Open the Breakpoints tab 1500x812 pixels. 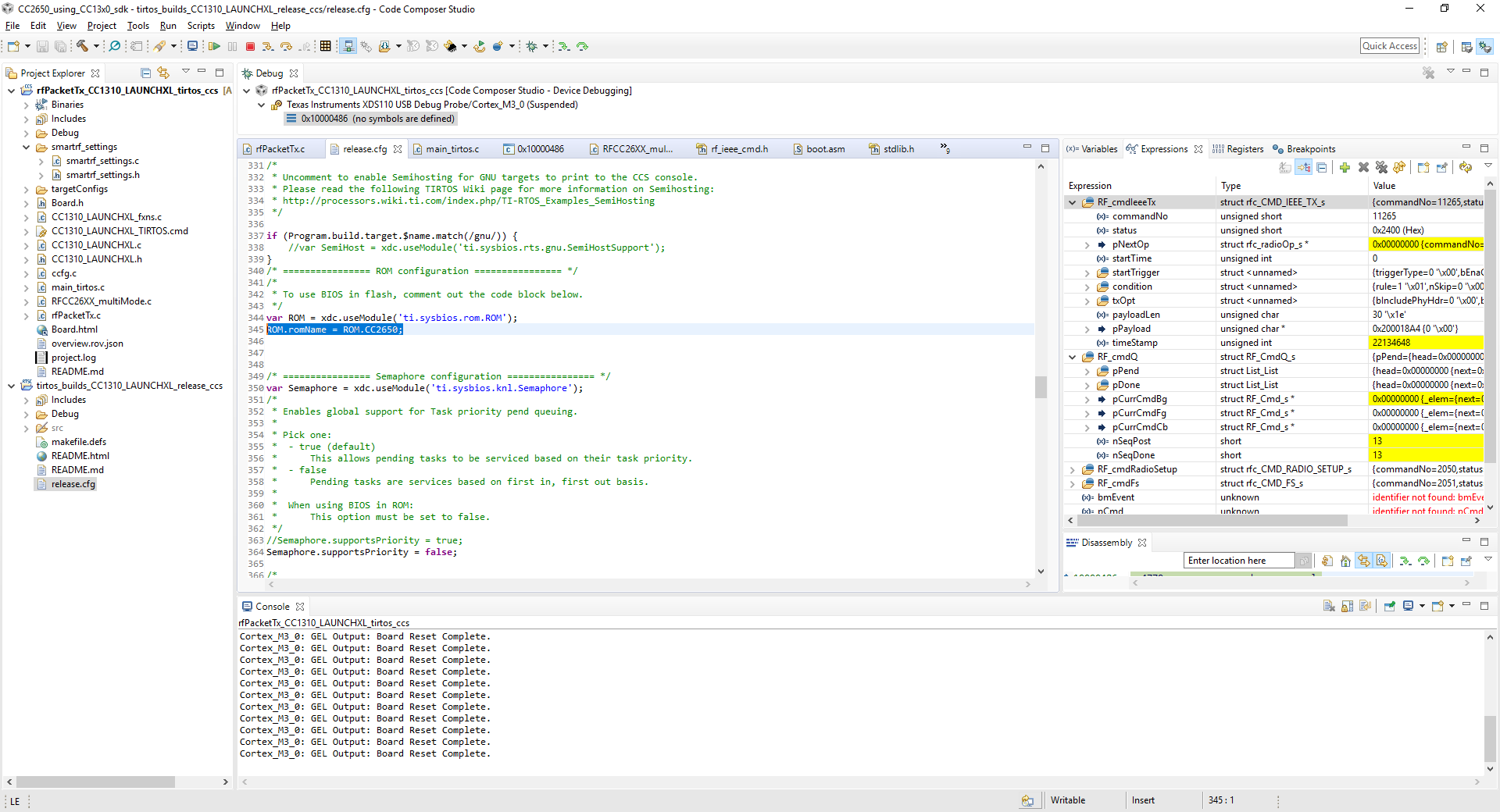click(x=1304, y=149)
